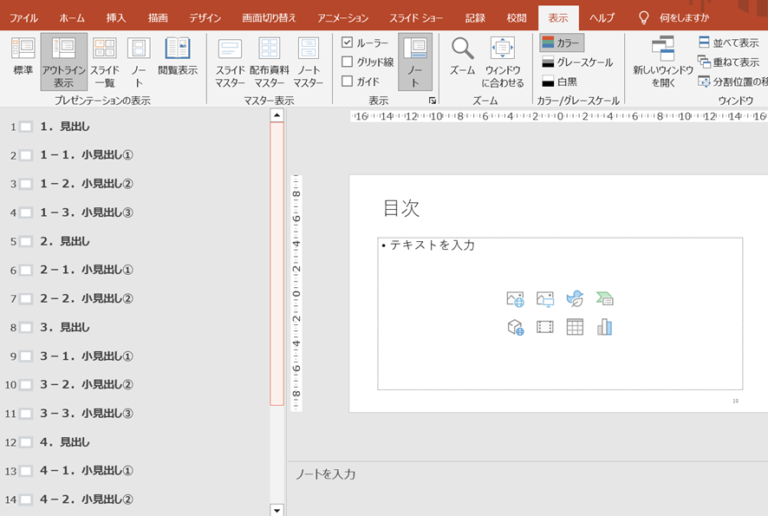Open the Zoom (ズーム) dialog
This screenshot has width=768, height=516.
[x=462, y=57]
